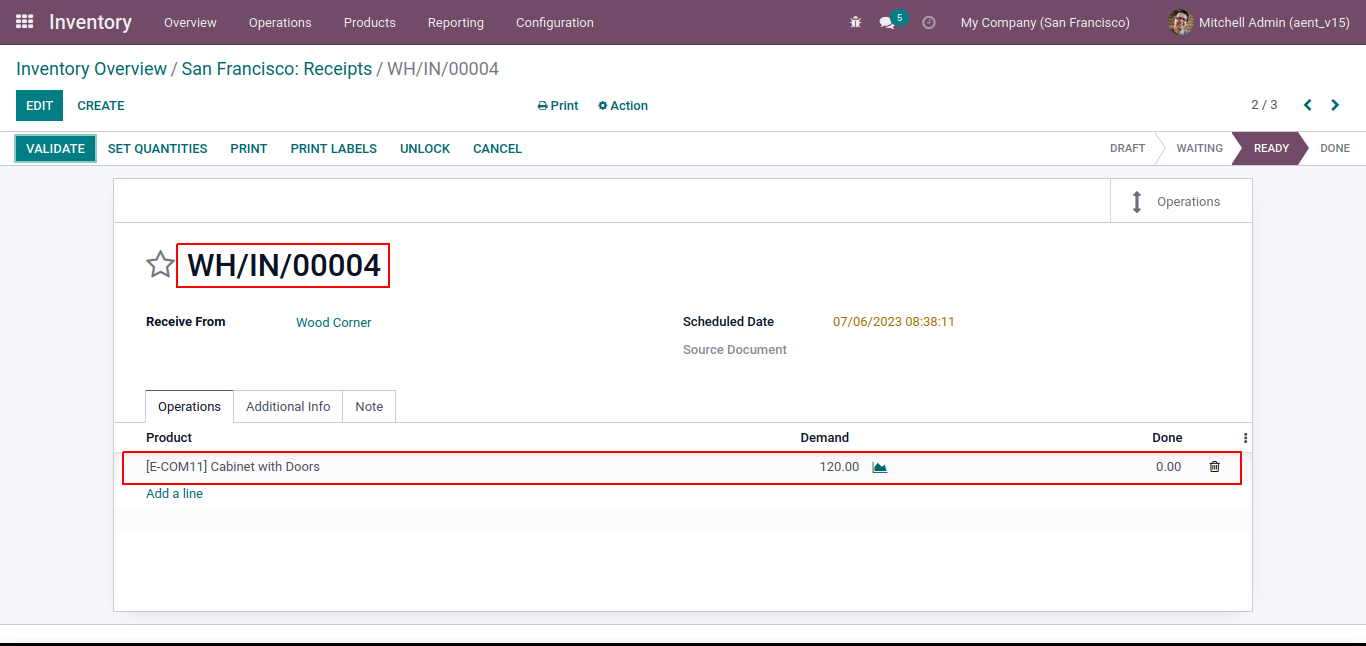Click the EDIT button

[39, 105]
